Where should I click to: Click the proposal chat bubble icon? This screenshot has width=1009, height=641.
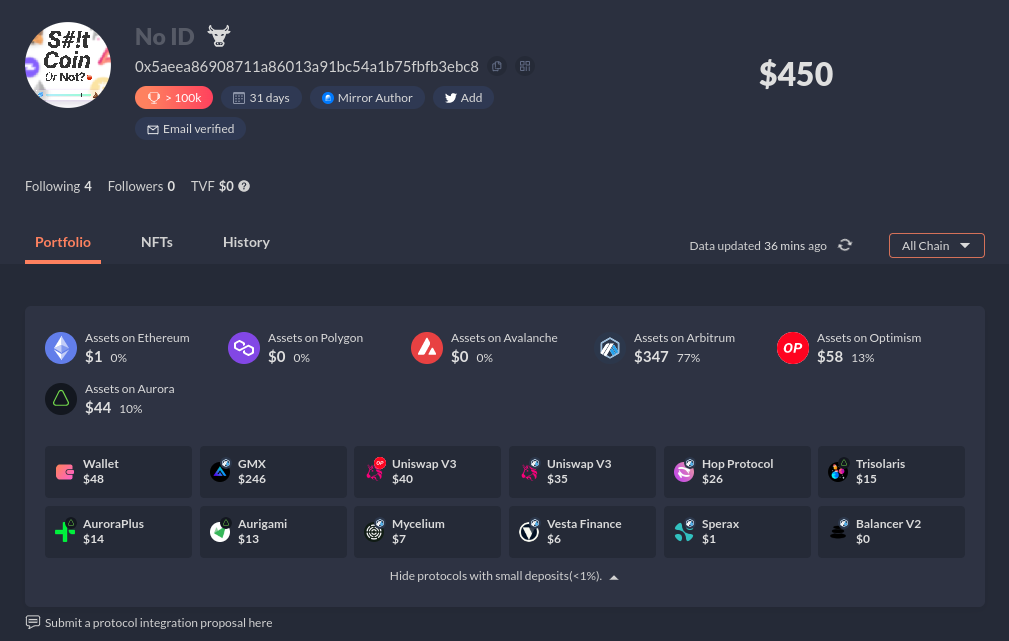[33, 622]
